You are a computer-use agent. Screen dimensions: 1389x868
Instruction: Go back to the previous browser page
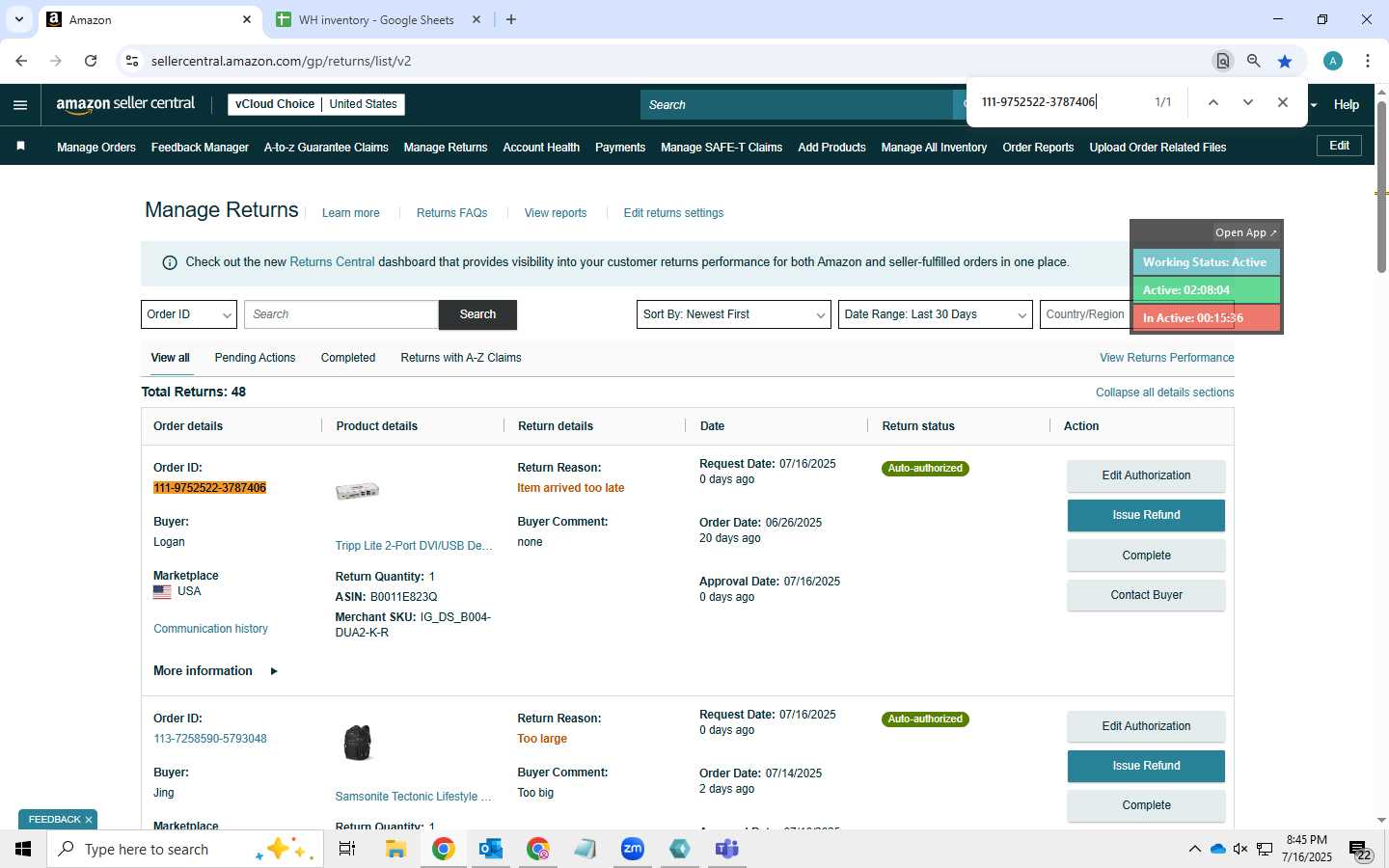pyautogui.click(x=21, y=61)
